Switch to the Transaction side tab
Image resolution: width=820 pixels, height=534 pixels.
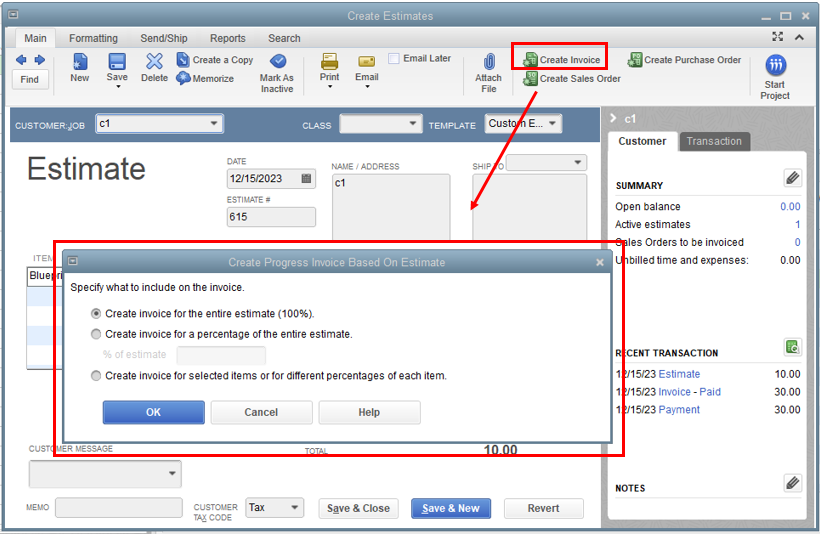point(714,141)
